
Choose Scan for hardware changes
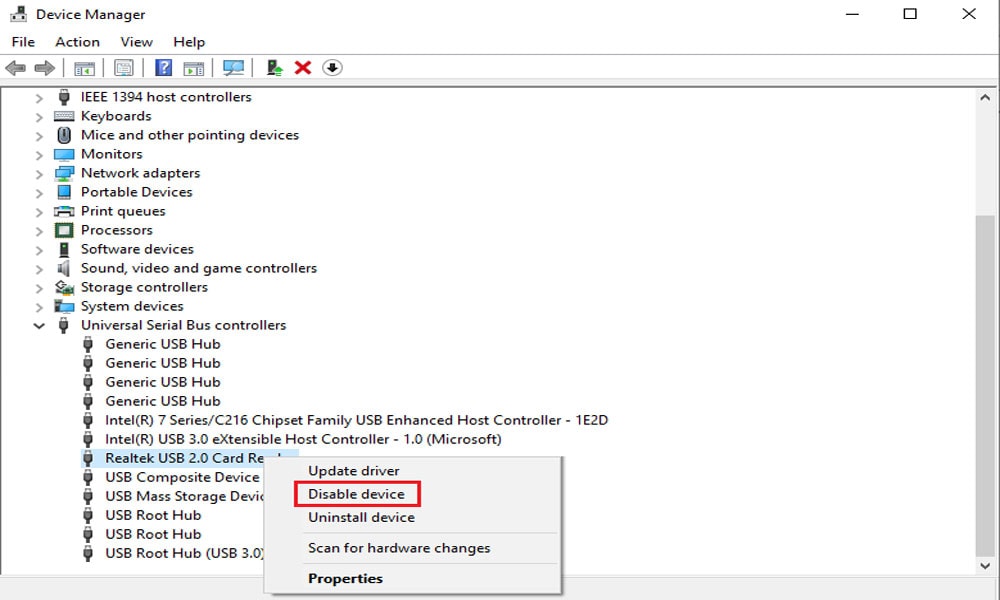click(x=399, y=548)
